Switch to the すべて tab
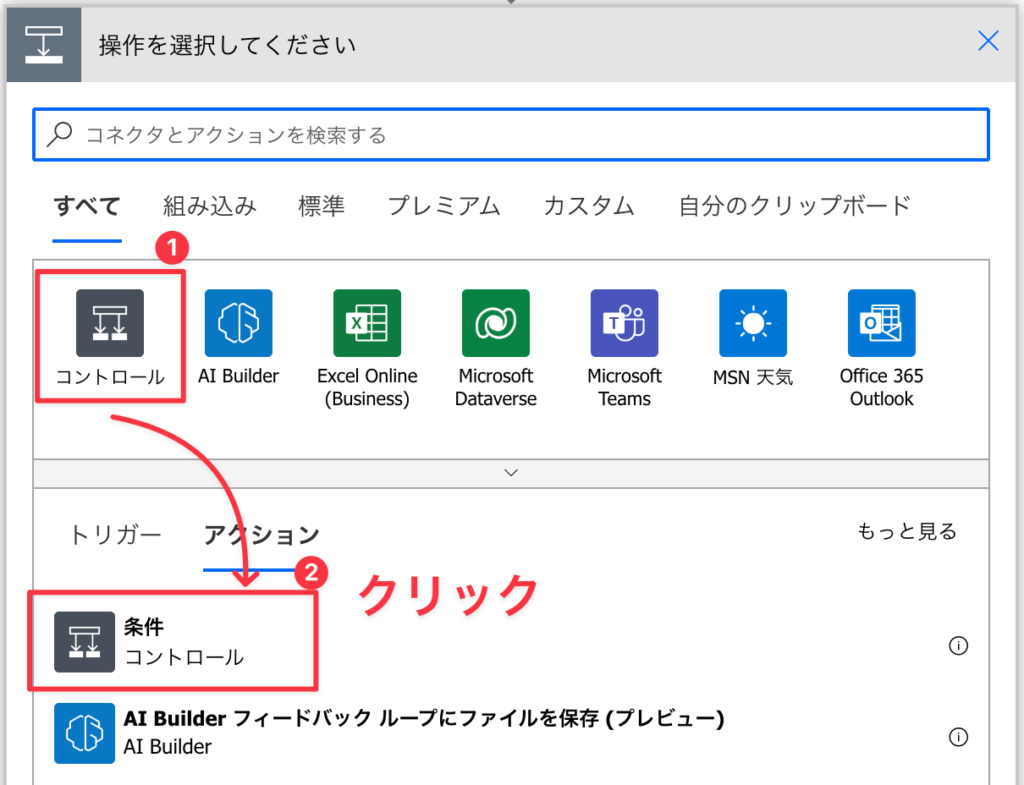This screenshot has width=1024, height=785. tap(87, 206)
